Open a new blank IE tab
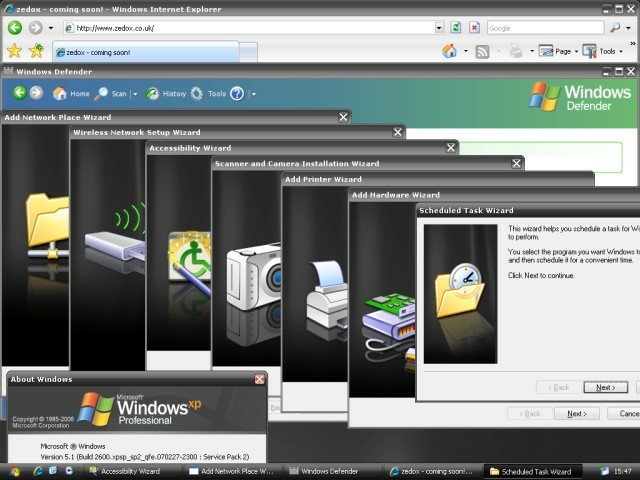 point(248,52)
